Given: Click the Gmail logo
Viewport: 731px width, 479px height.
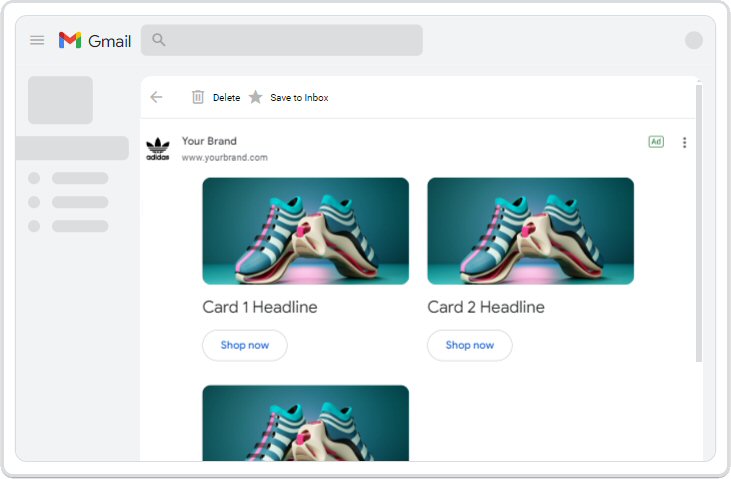Looking at the screenshot, I should [95, 41].
